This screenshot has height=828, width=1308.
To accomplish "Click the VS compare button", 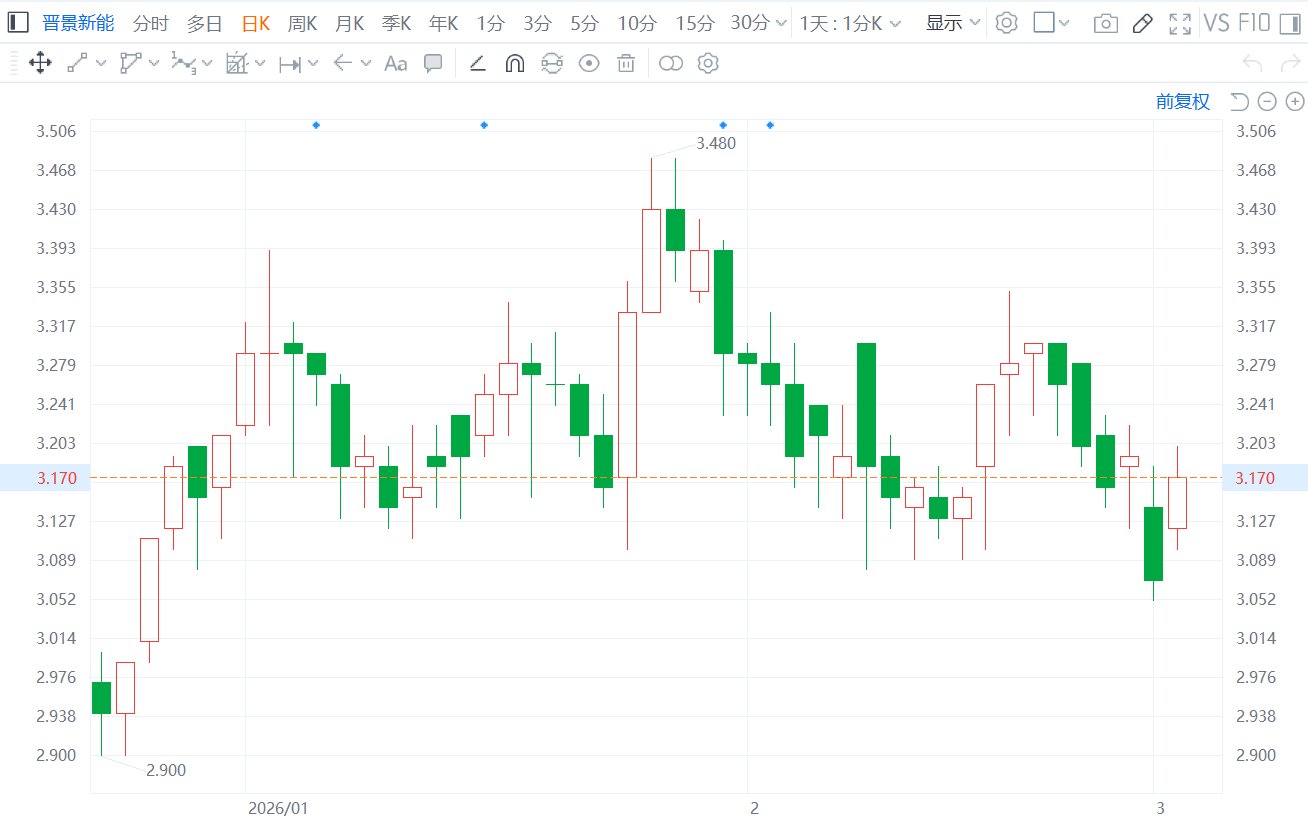I will (1216, 23).
